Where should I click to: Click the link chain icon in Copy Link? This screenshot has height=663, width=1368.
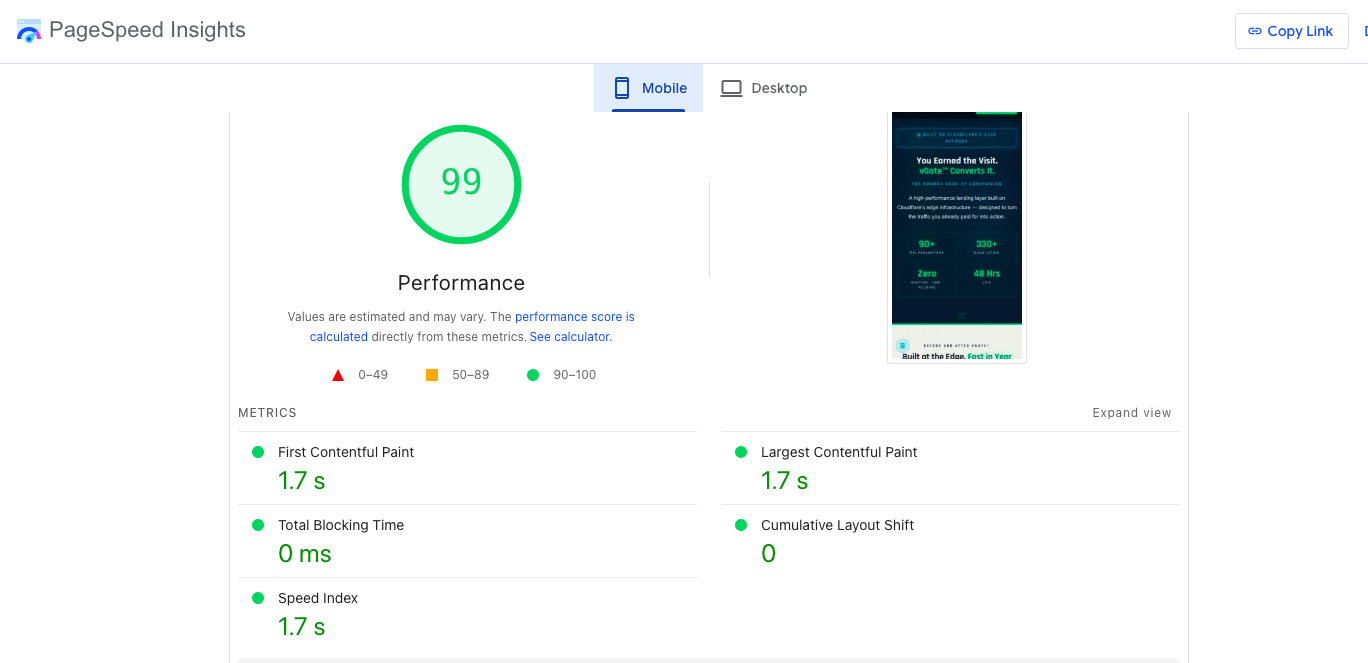(1255, 31)
